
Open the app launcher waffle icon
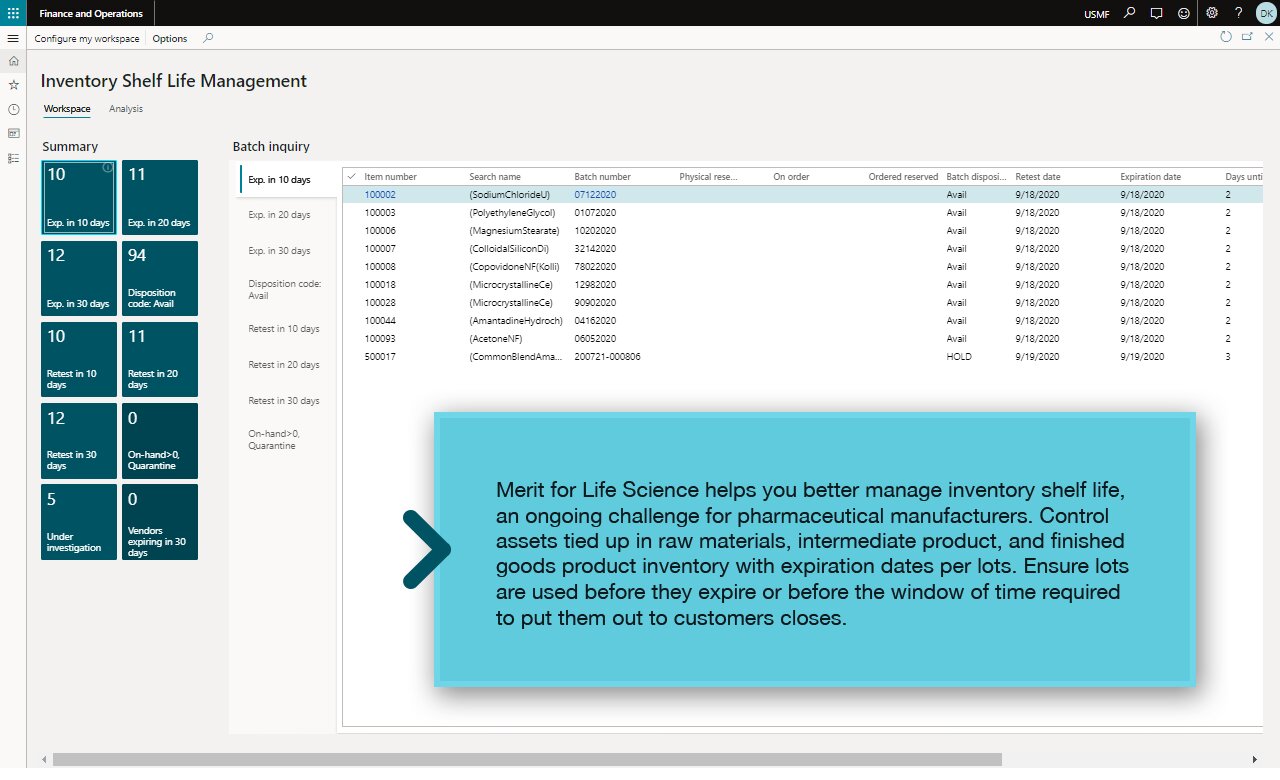(13, 13)
